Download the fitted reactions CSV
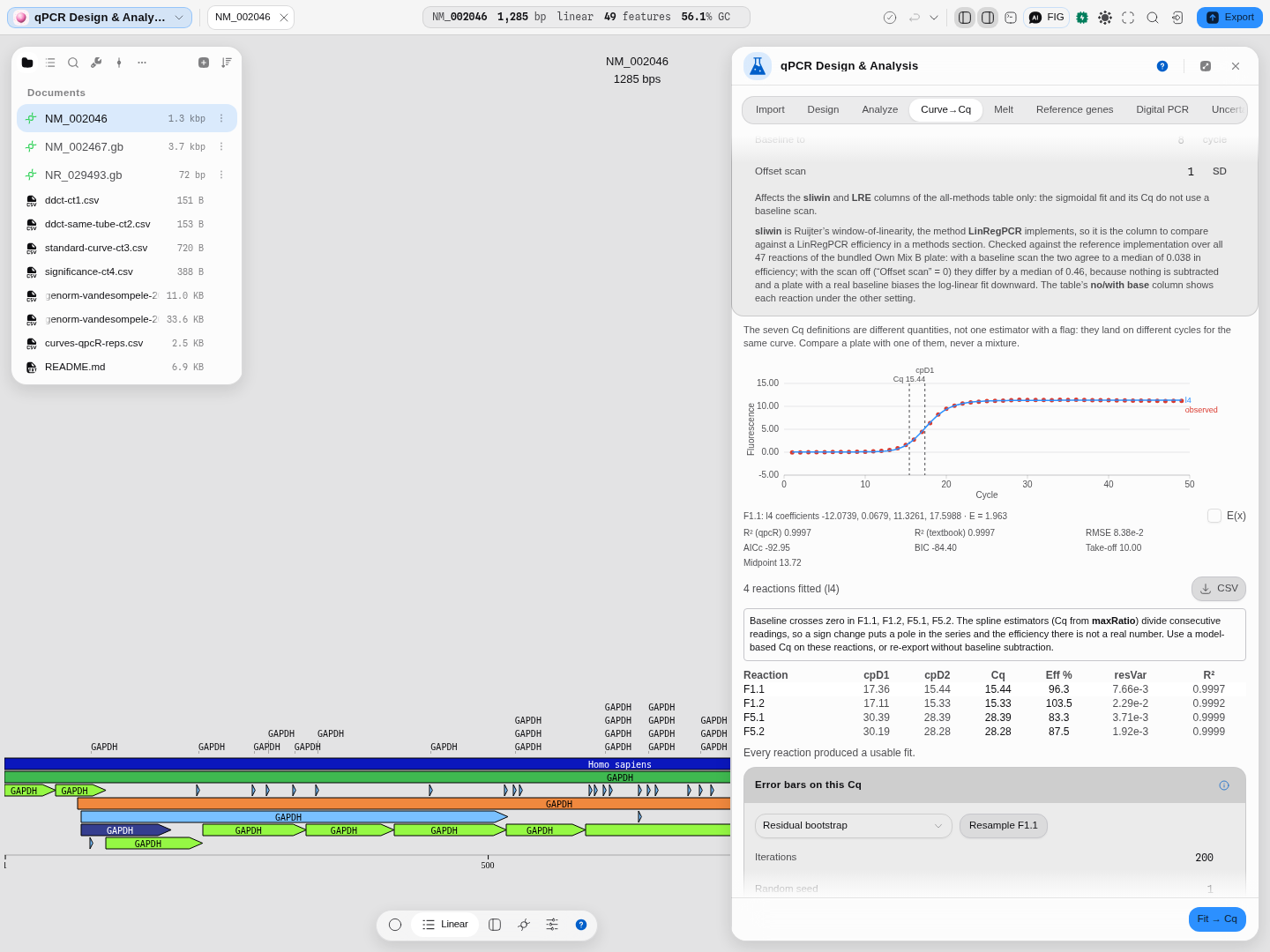 (x=1219, y=589)
